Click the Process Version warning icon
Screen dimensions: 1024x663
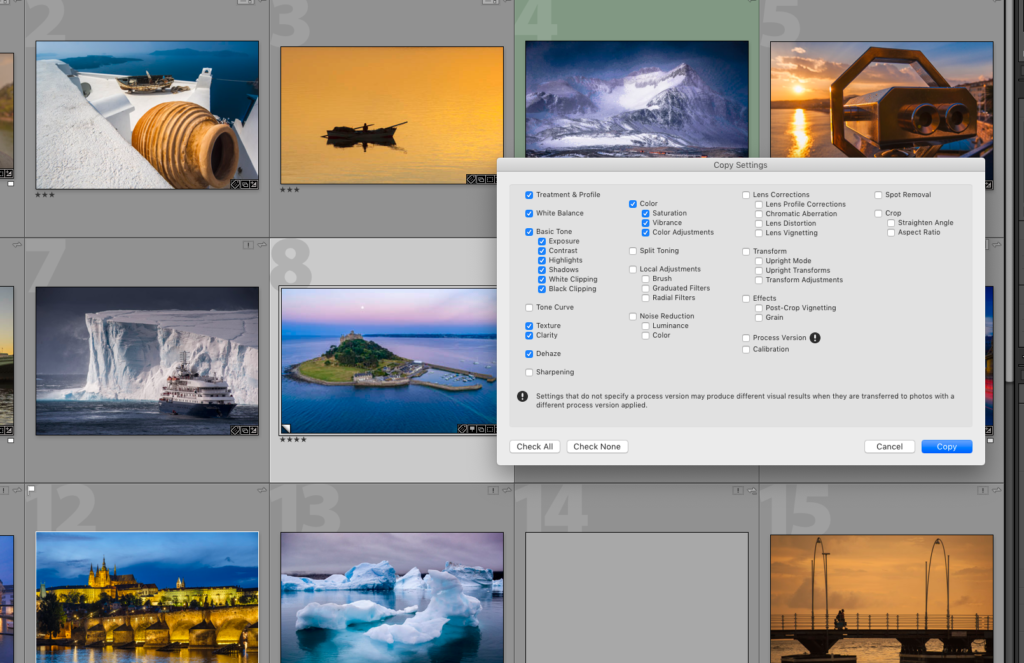815,338
